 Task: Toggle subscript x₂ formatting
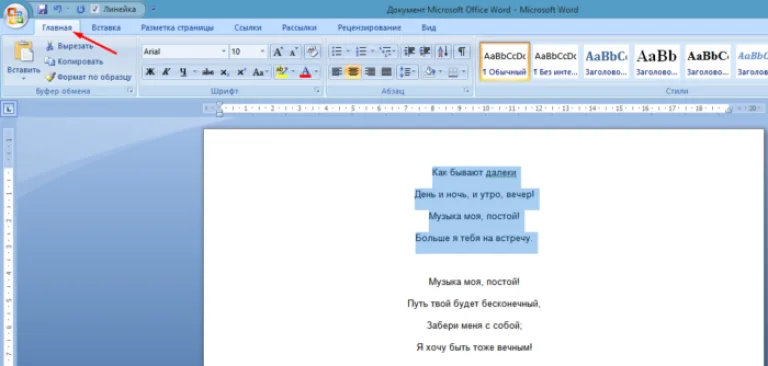pos(224,72)
